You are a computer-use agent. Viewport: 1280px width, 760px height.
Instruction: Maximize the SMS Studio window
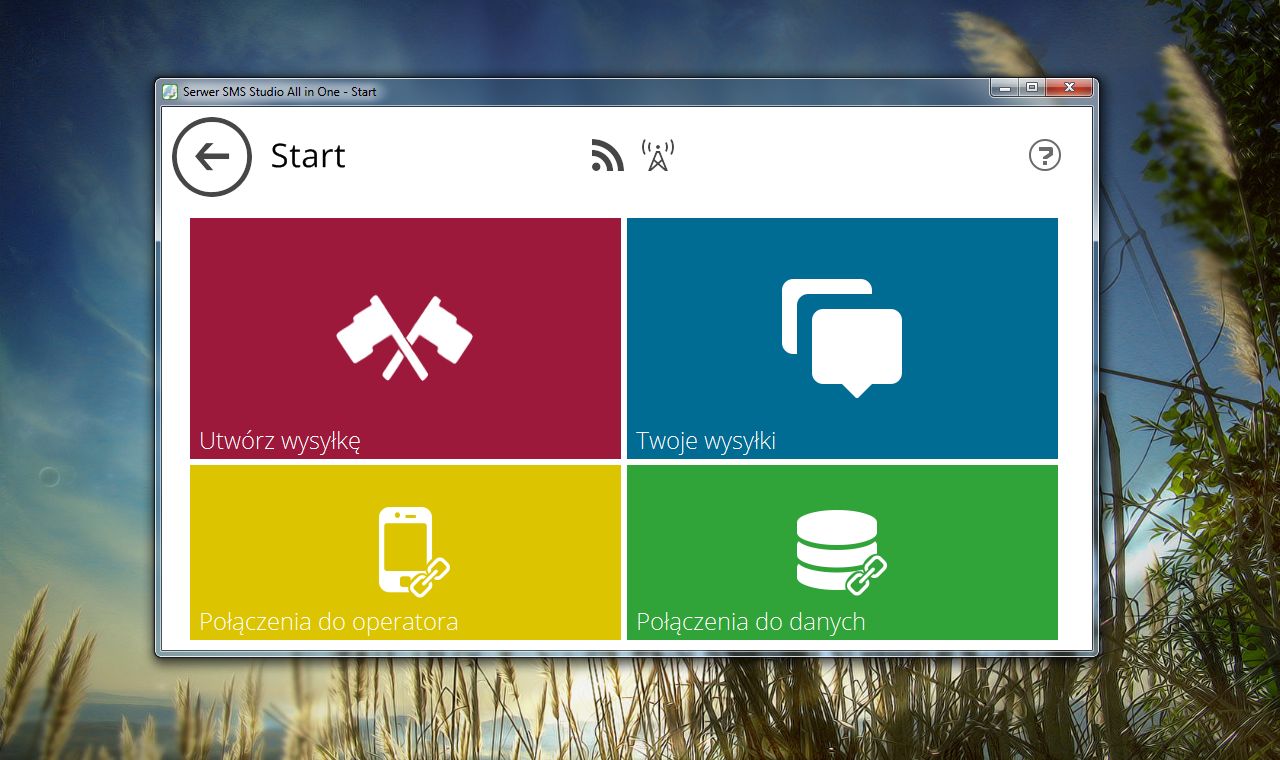(1031, 87)
